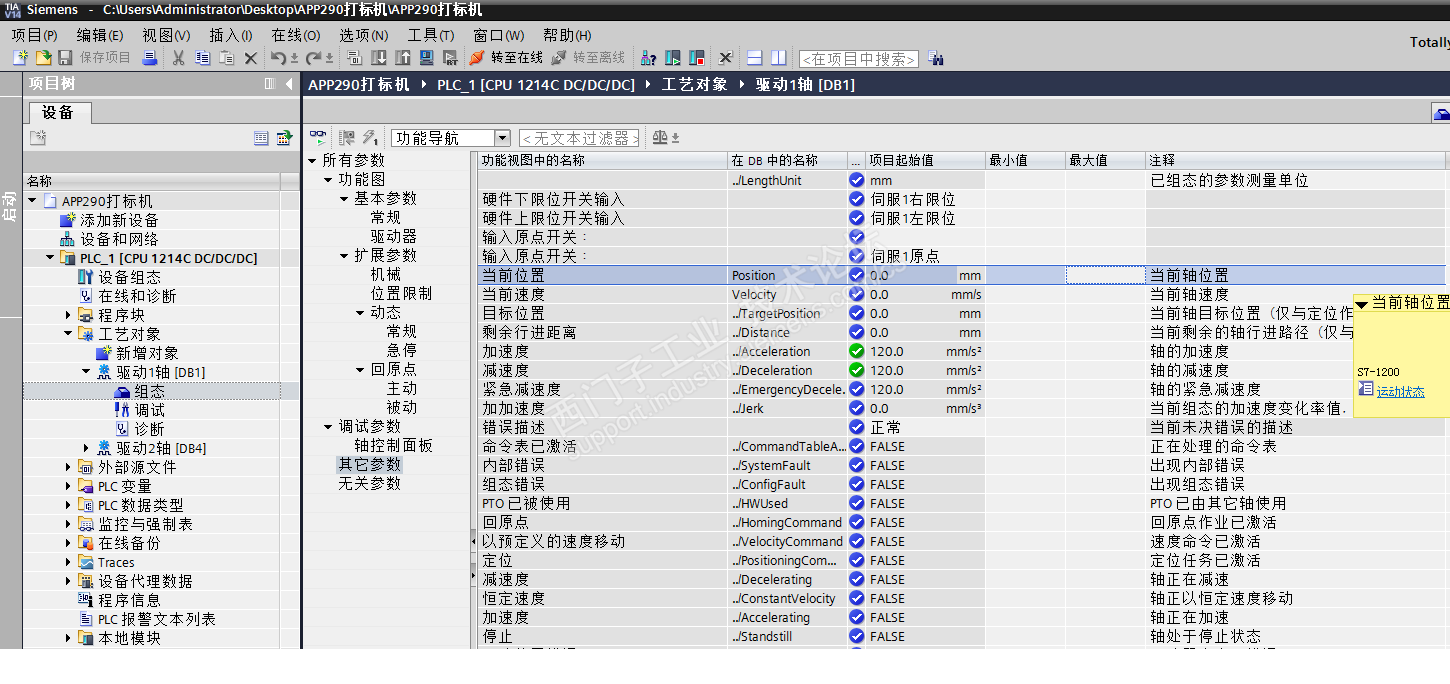Open accessible devices toolbar icon
This screenshot has width=1450, height=684.
coord(648,58)
